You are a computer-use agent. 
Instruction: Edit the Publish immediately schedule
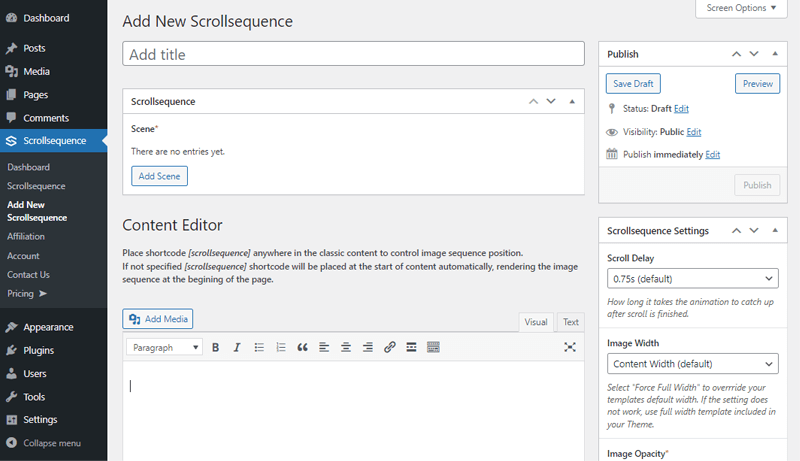click(x=713, y=155)
